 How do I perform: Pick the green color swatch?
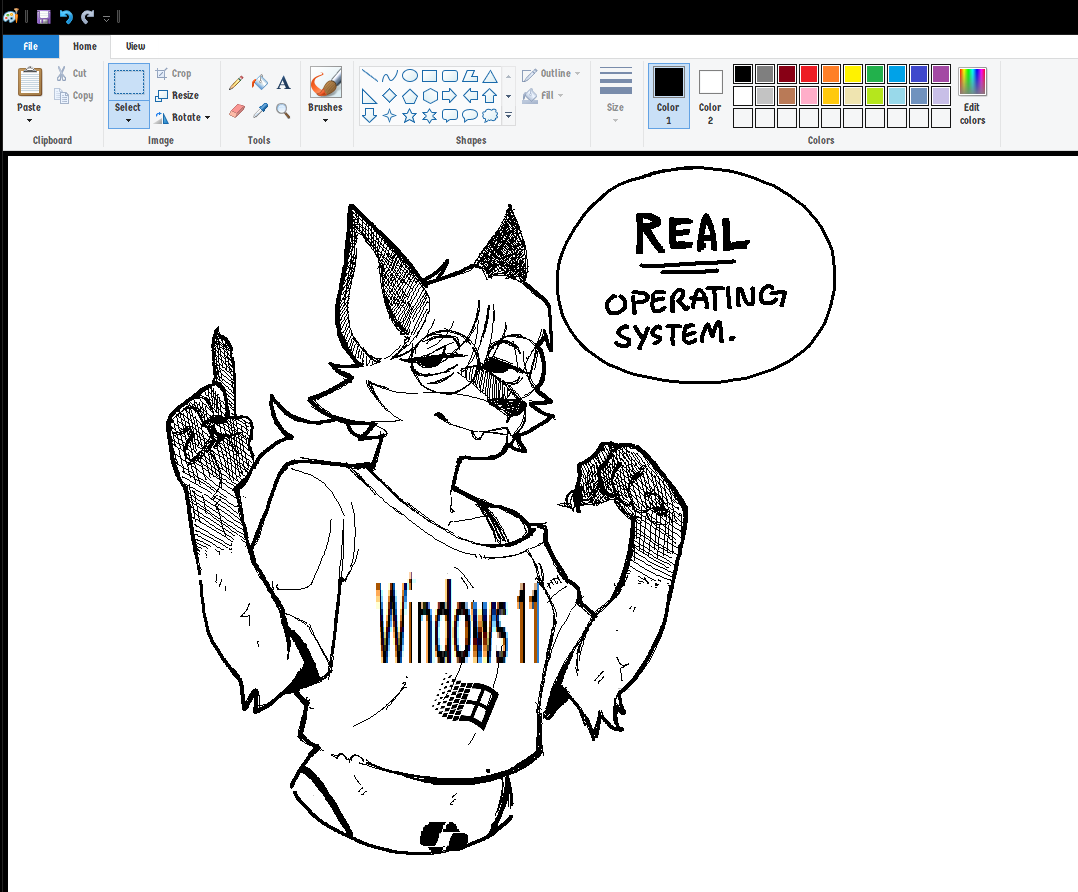[x=874, y=74]
